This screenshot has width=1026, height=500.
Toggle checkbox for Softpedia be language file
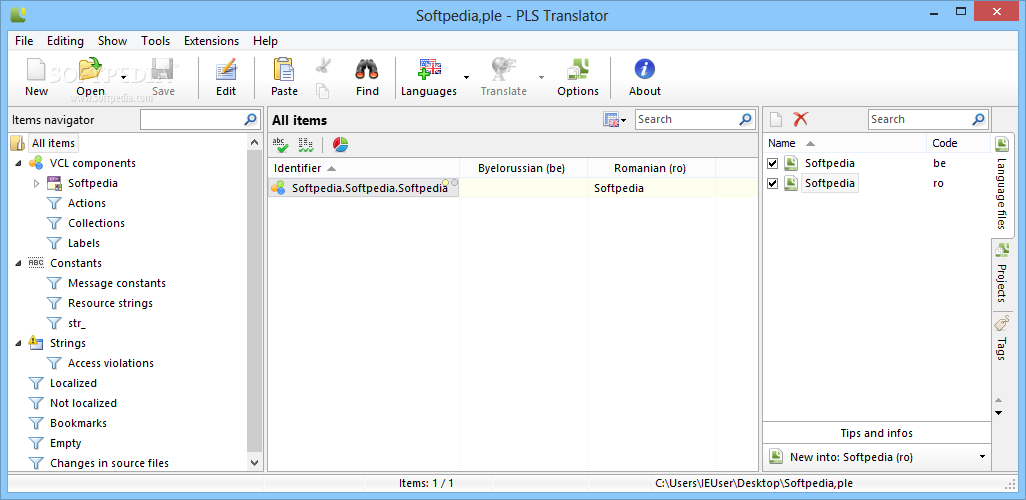point(772,164)
